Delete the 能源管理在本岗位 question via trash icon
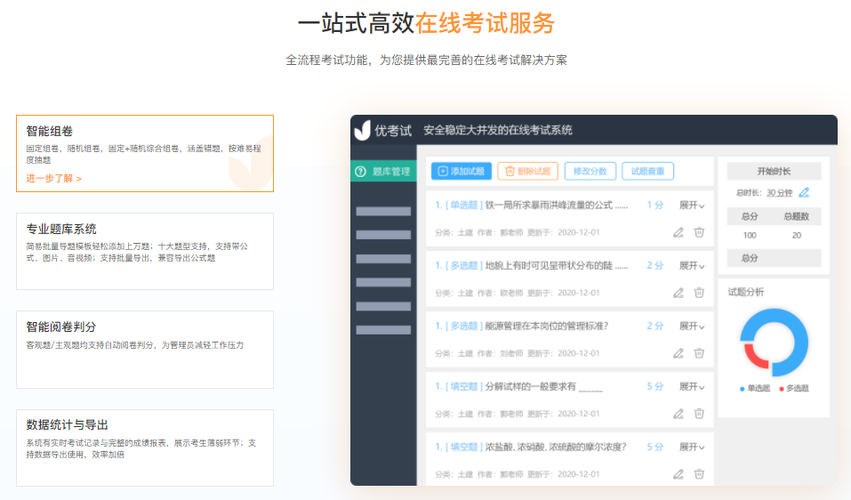The height and width of the screenshot is (500, 851). [x=699, y=353]
